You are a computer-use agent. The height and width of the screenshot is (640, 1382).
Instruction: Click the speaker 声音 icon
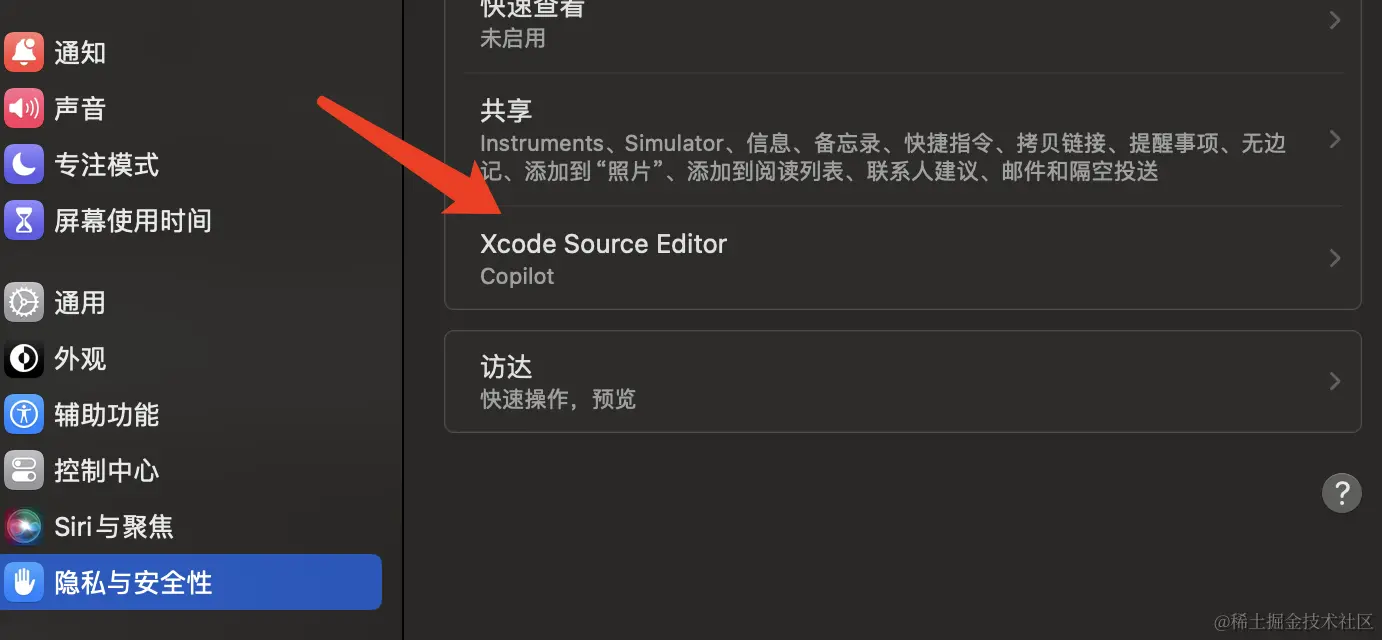24,108
